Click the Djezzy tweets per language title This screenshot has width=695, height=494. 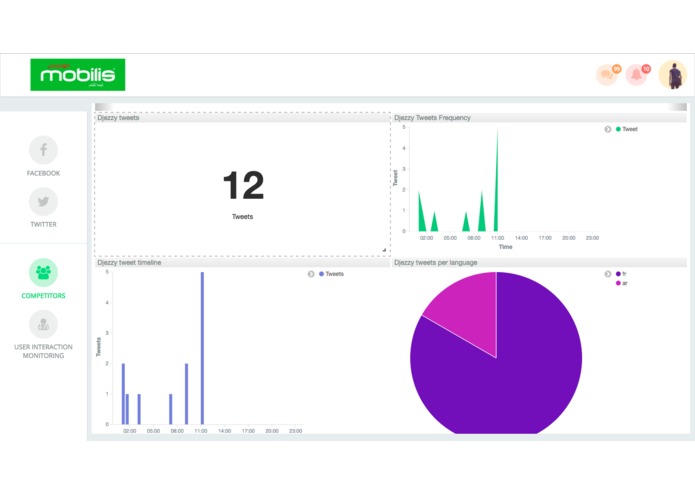[435, 263]
